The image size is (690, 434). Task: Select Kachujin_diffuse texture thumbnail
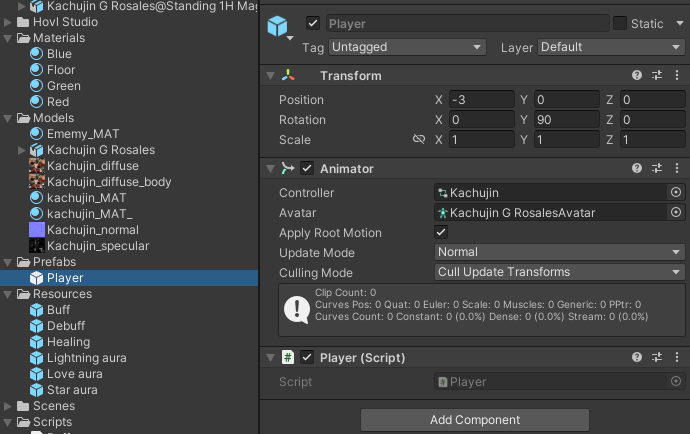37,166
